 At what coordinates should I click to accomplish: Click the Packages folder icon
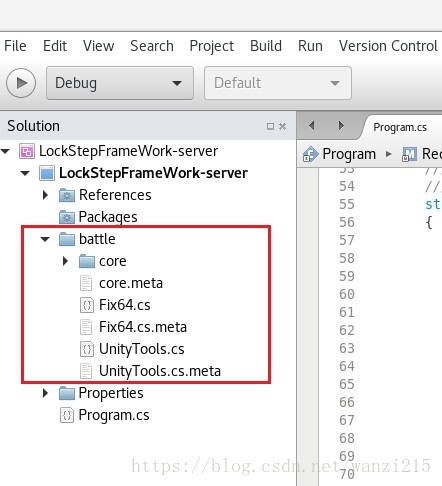click(x=67, y=217)
